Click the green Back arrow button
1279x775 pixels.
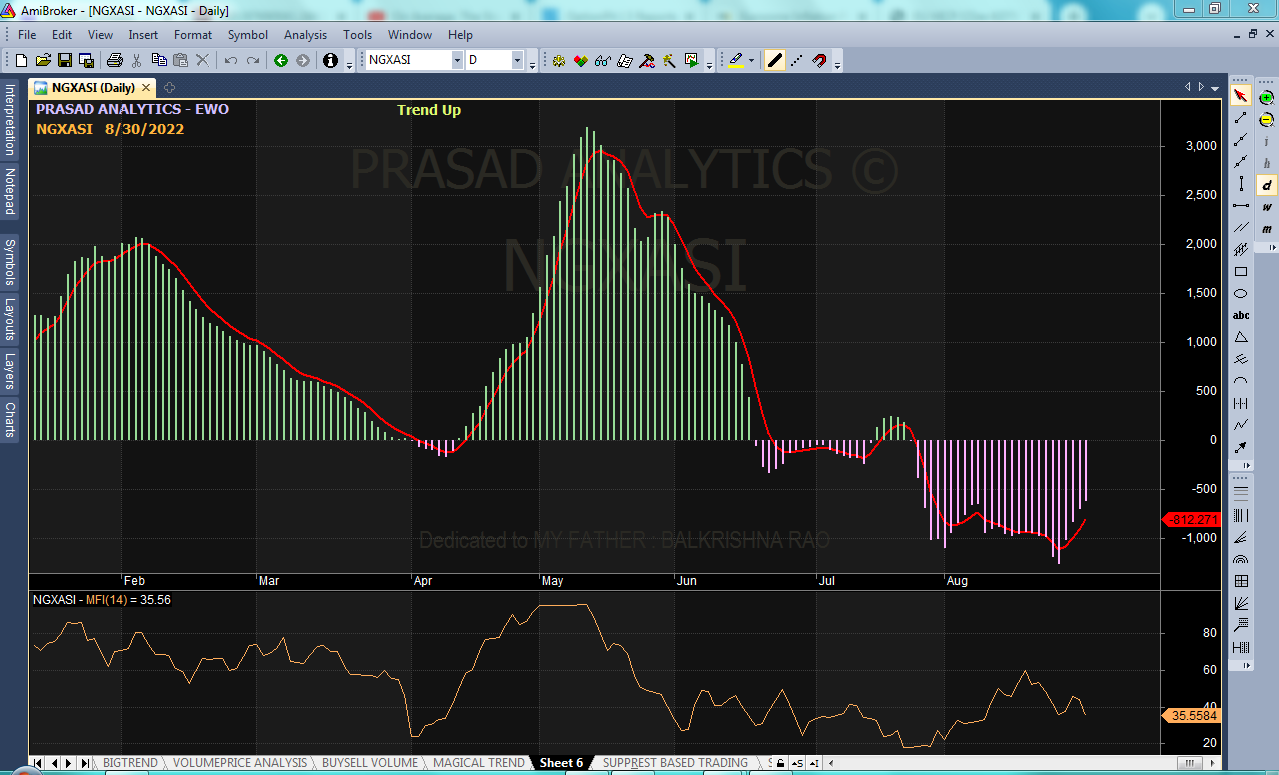(x=281, y=60)
